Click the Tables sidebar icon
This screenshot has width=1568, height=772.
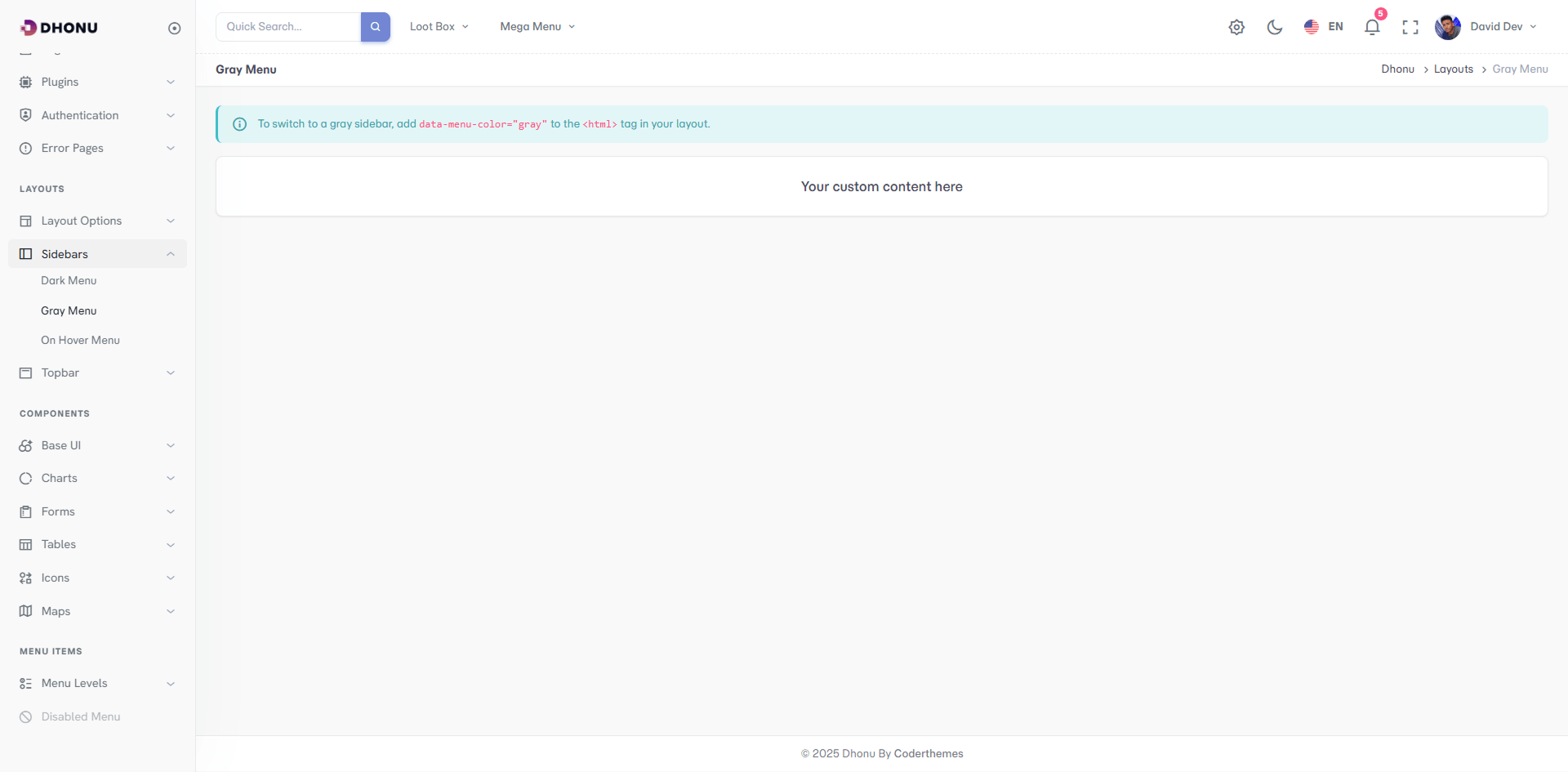(26, 545)
